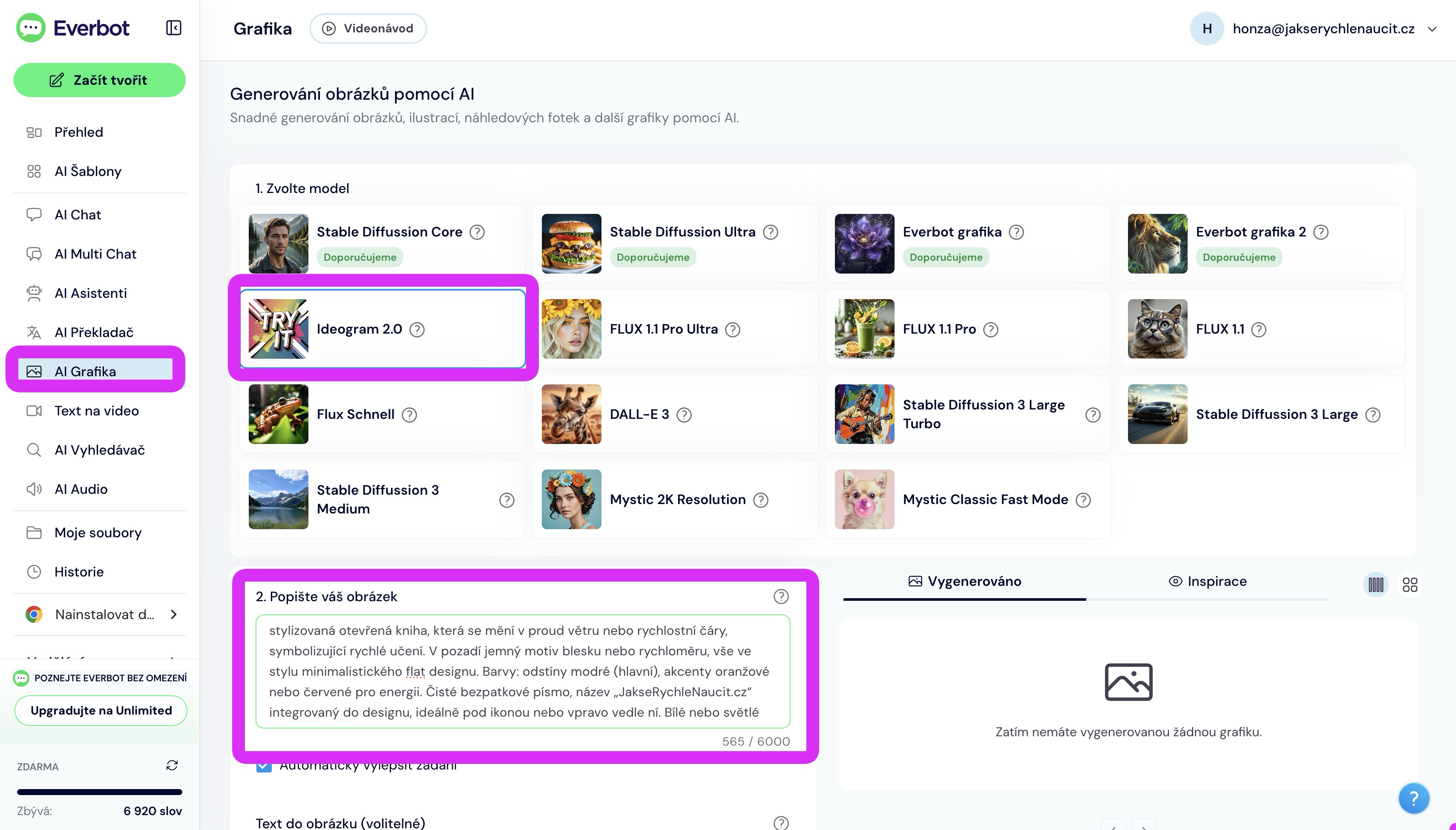Open info for FLUX 1.1 Pro Ultra
This screenshot has width=1456, height=830.
[x=732, y=329]
